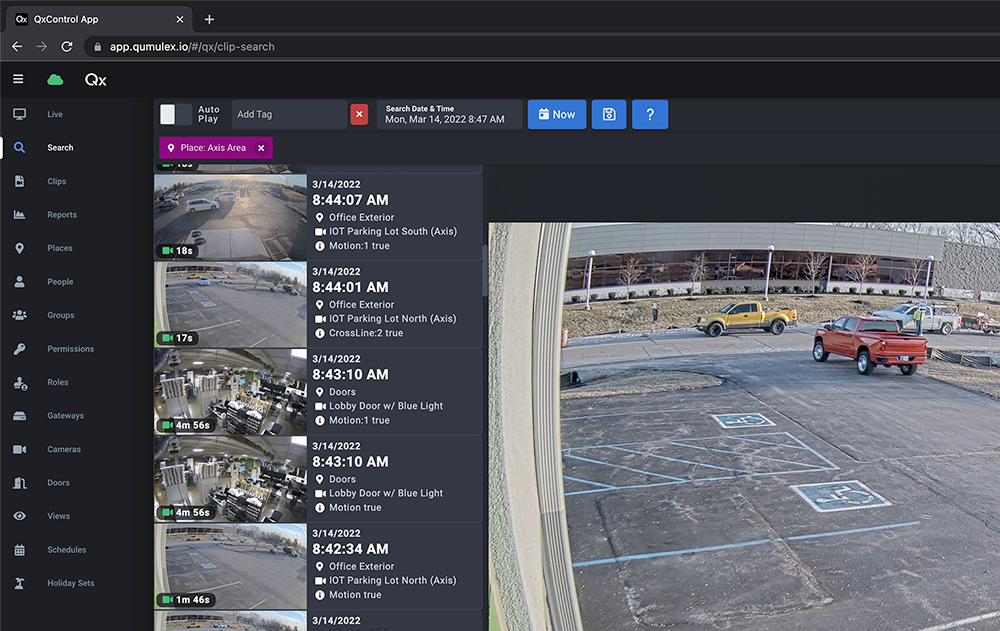Screen dimensions: 1000x631
Task: Open the Gateways page
Action: click(66, 416)
